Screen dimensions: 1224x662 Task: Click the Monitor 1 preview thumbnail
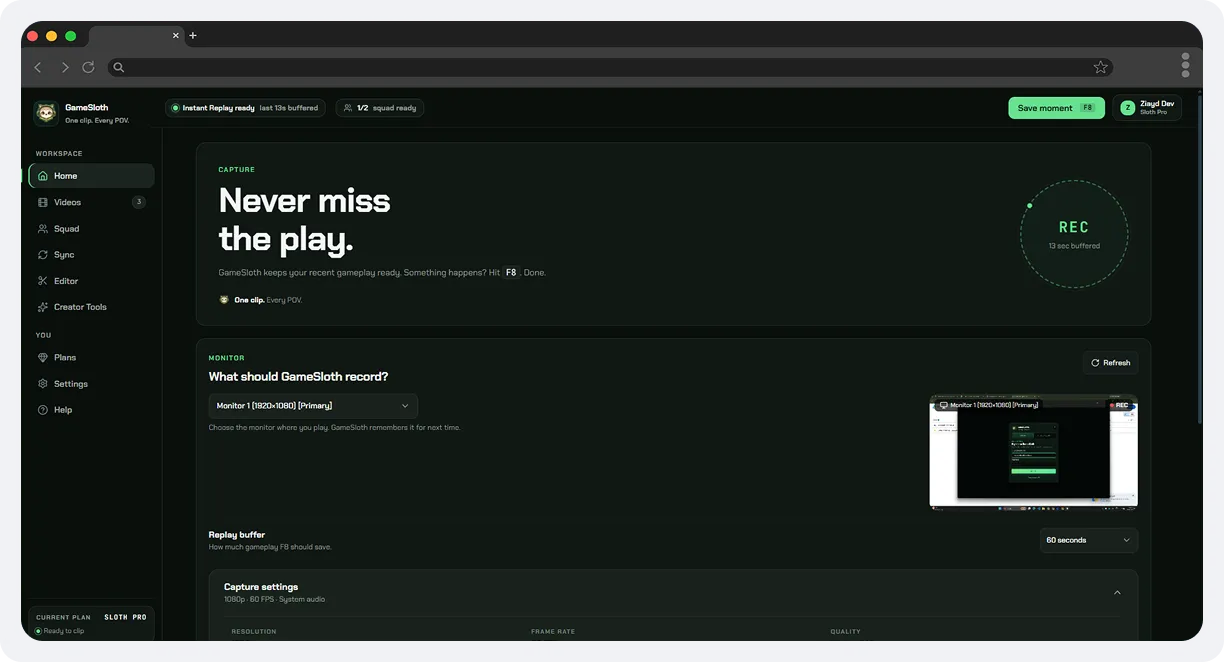pos(1034,451)
